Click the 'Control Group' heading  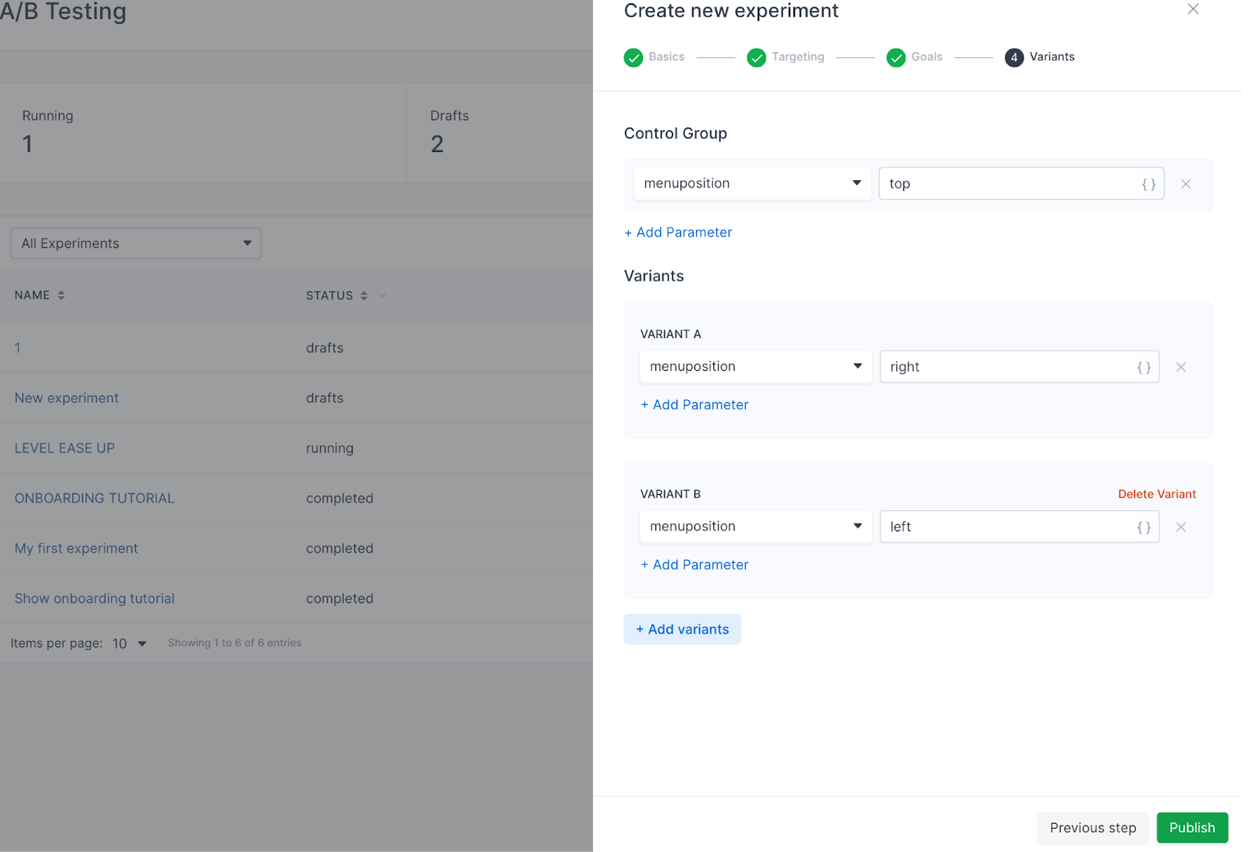(675, 133)
